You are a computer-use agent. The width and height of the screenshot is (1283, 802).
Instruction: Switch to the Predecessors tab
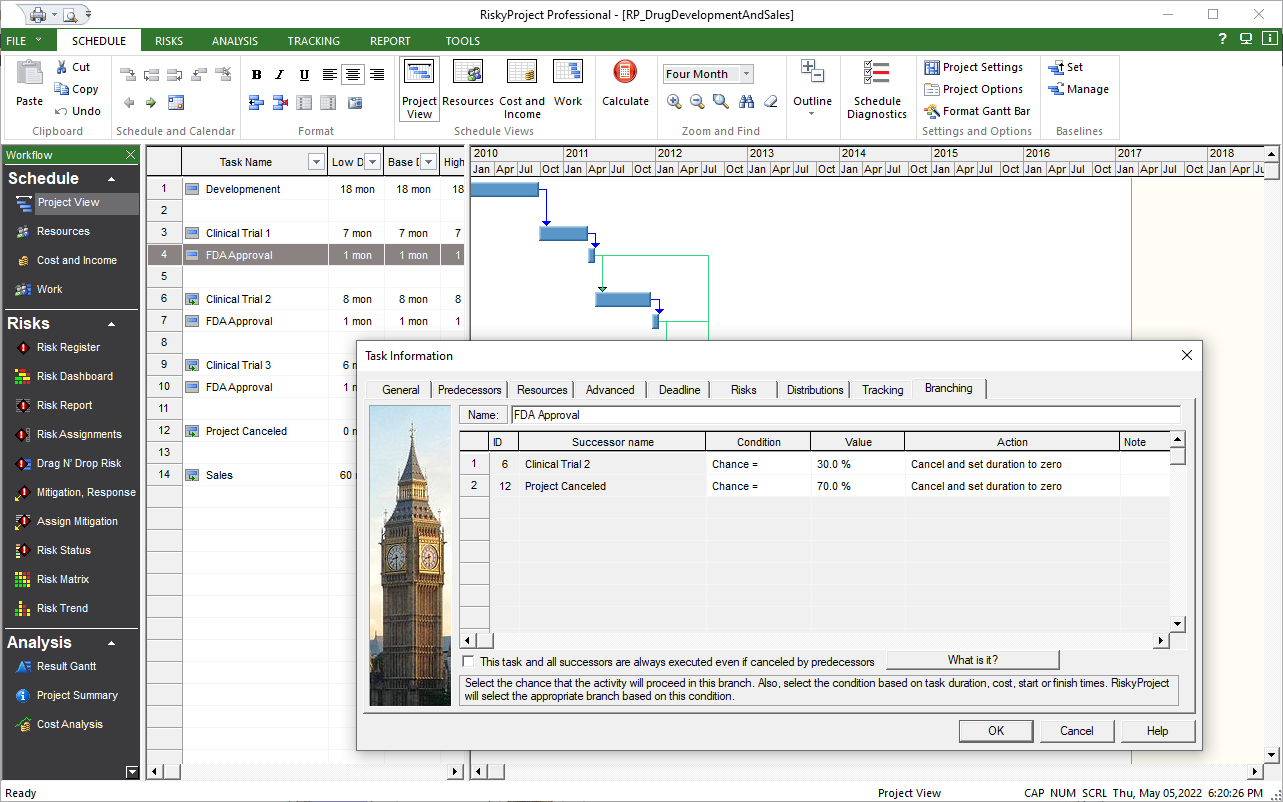[469, 390]
